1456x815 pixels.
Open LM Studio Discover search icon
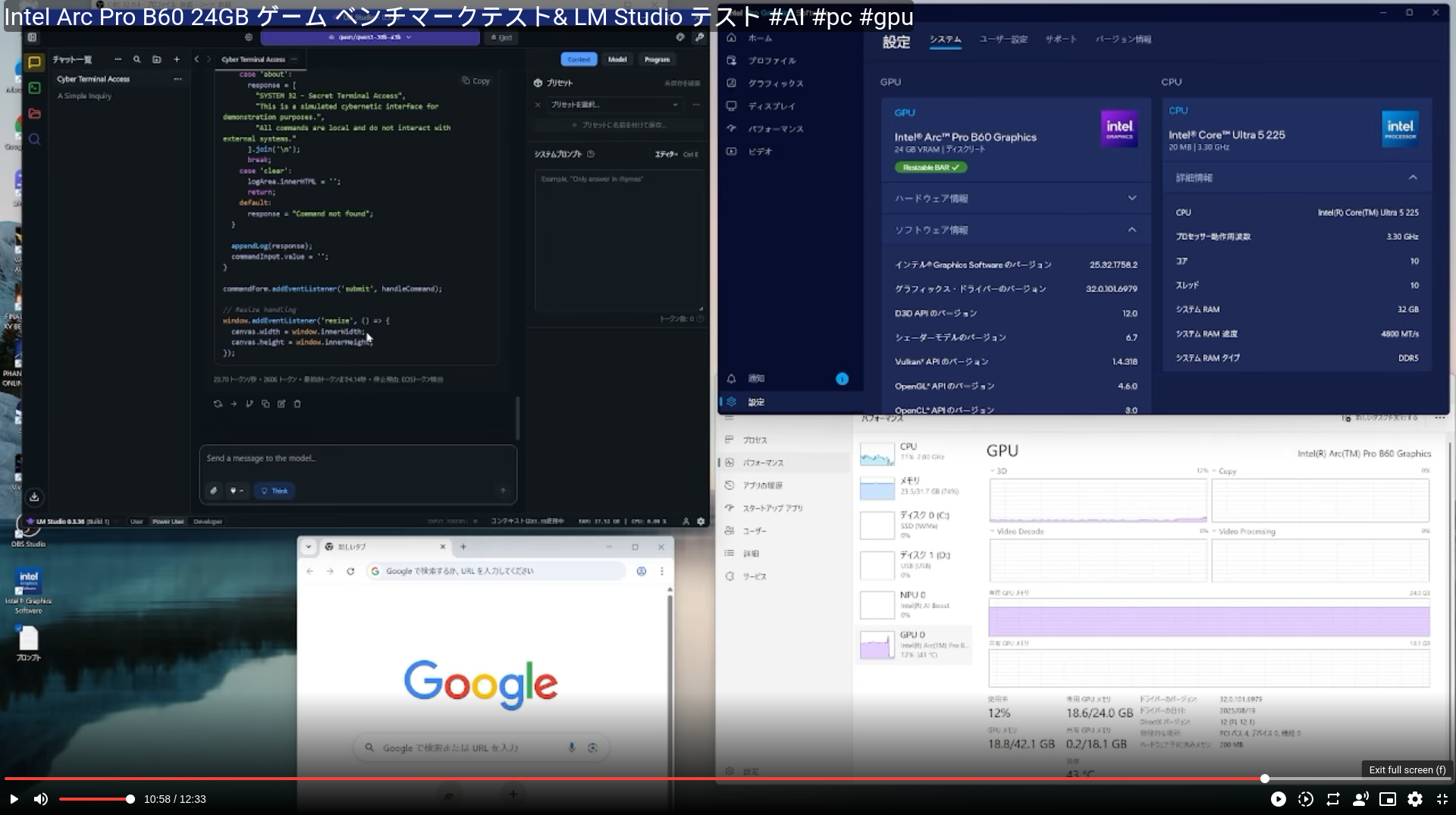click(34, 139)
